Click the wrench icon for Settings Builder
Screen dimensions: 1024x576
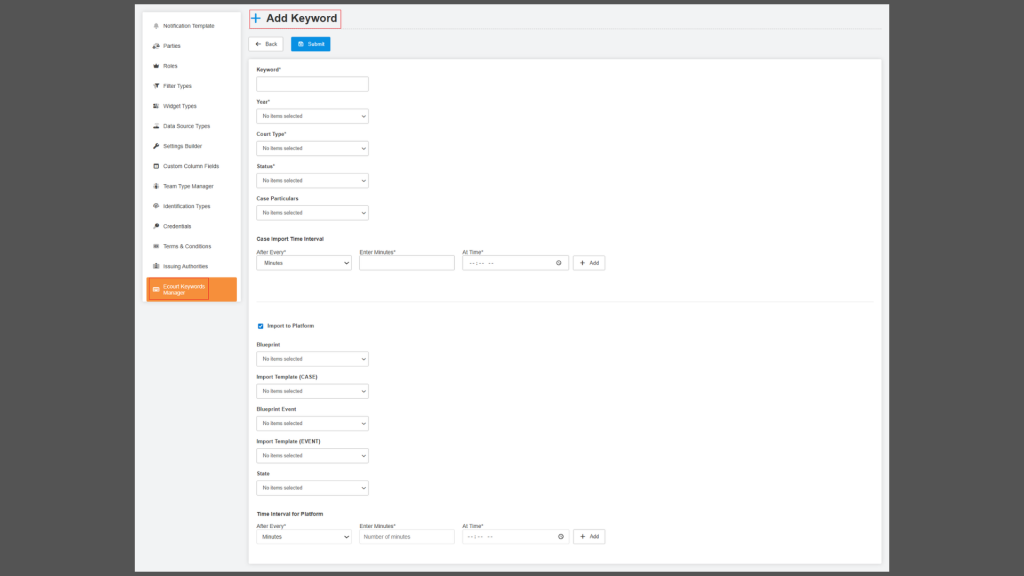[x=155, y=146]
